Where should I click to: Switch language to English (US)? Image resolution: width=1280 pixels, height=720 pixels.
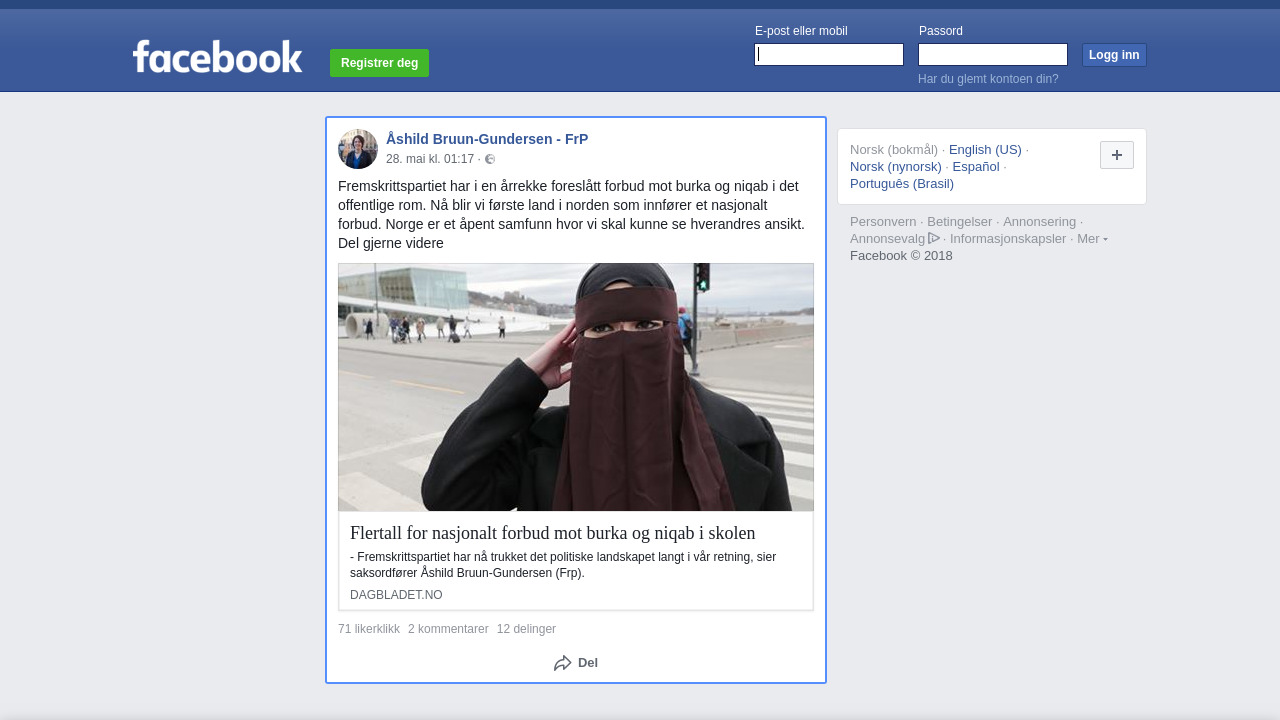click(x=985, y=150)
